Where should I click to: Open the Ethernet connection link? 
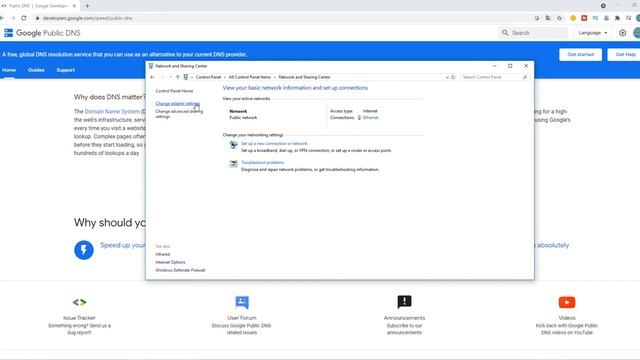[371, 118]
